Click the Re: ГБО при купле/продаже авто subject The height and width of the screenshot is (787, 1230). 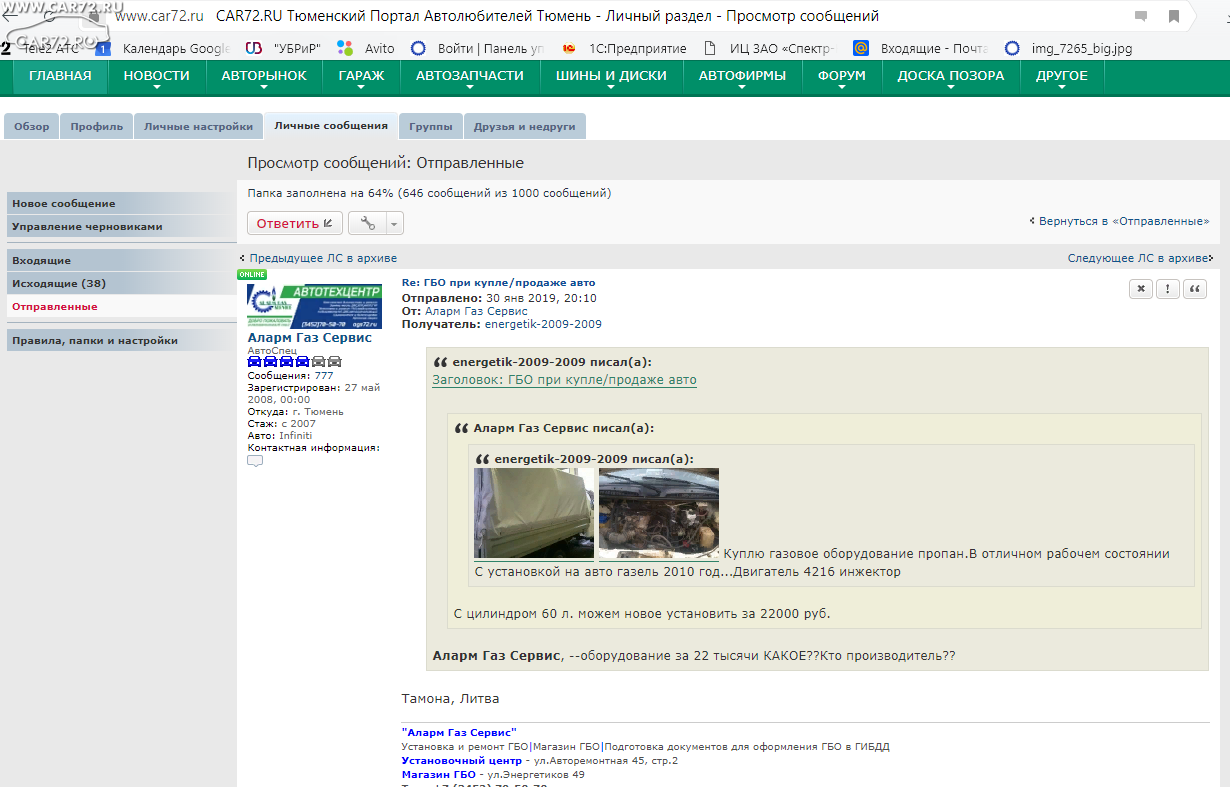pyautogui.click(x=498, y=283)
